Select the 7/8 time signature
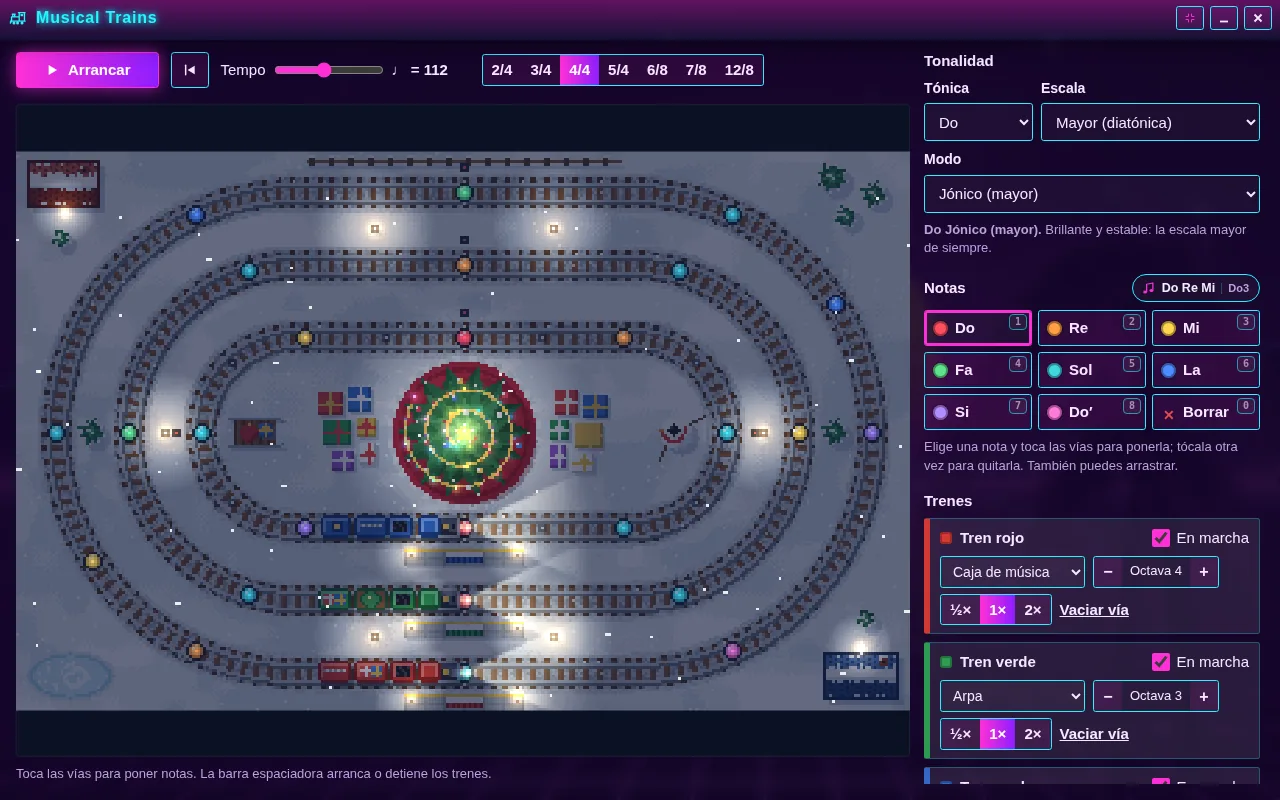 tap(696, 70)
